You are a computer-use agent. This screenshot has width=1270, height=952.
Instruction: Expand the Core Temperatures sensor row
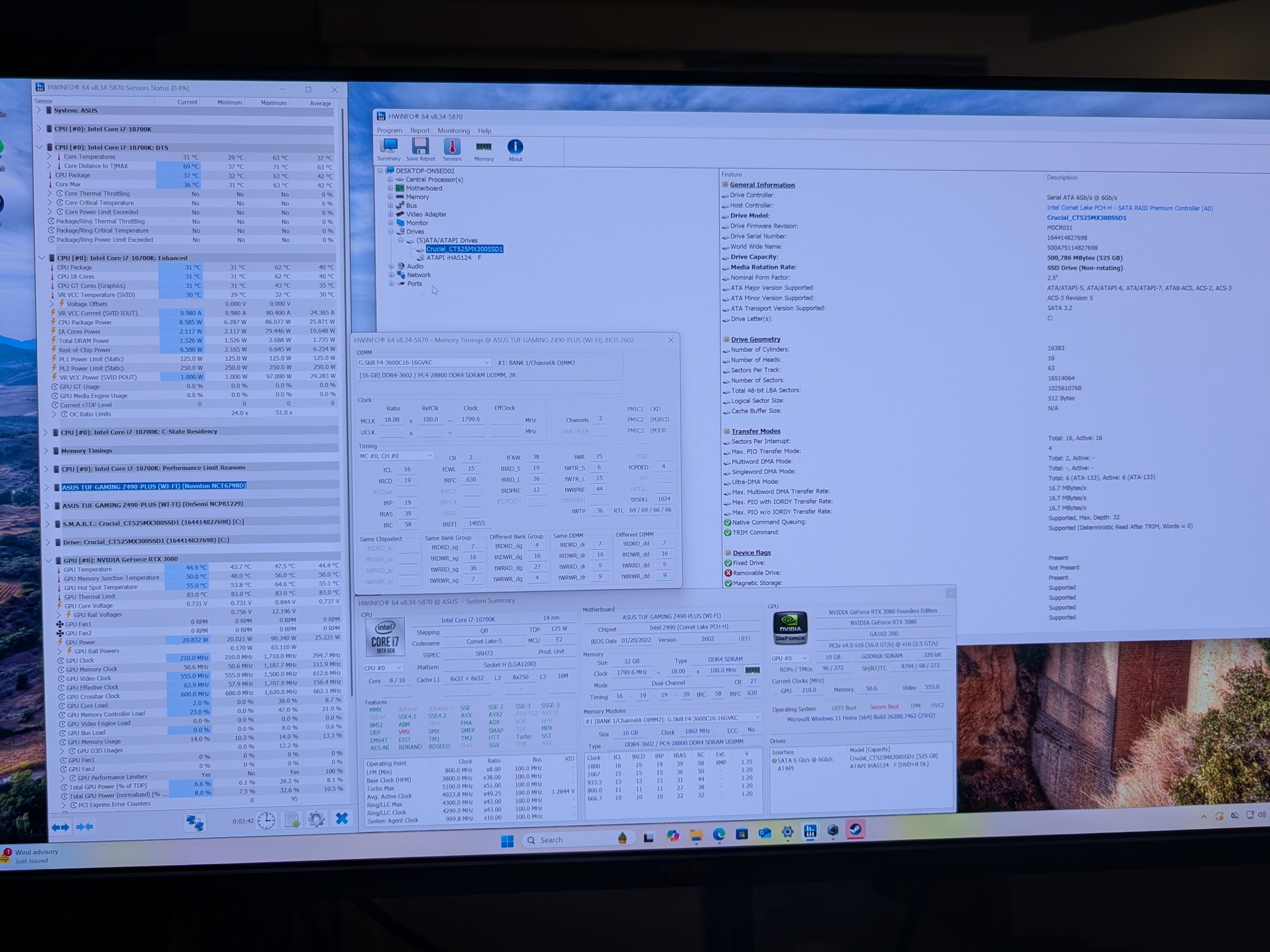[50, 157]
